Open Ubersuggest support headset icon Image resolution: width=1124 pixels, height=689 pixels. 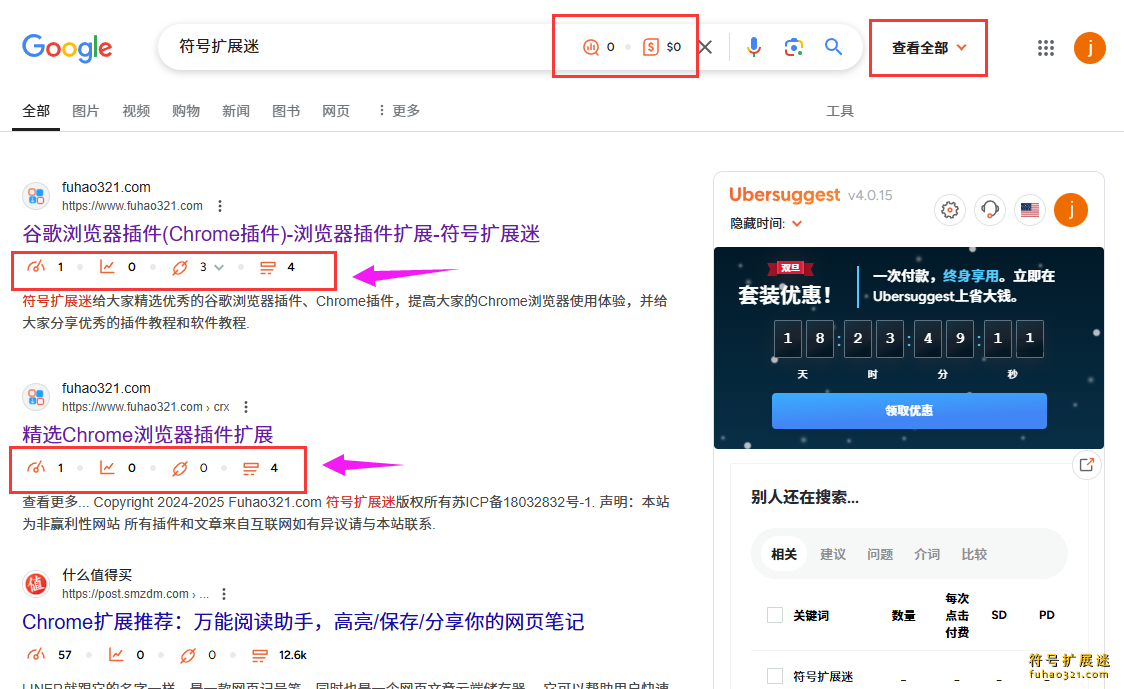pyautogui.click(x=990, y=210)
